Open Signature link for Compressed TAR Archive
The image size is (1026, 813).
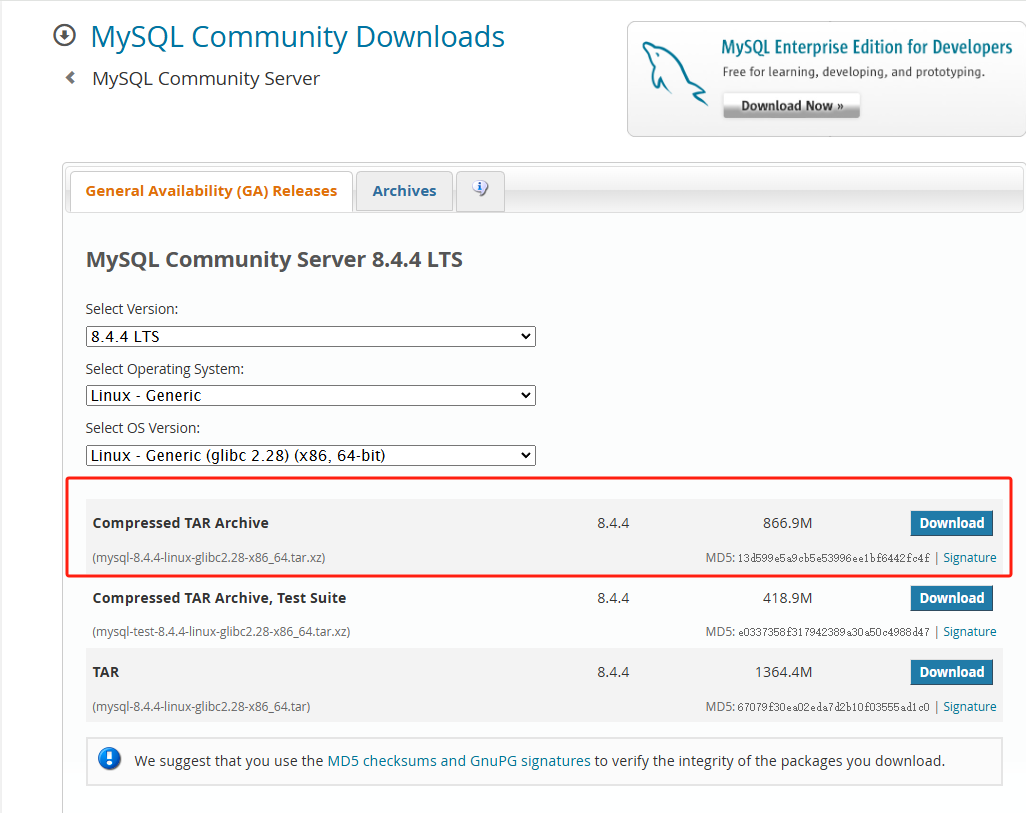point(970,558)
